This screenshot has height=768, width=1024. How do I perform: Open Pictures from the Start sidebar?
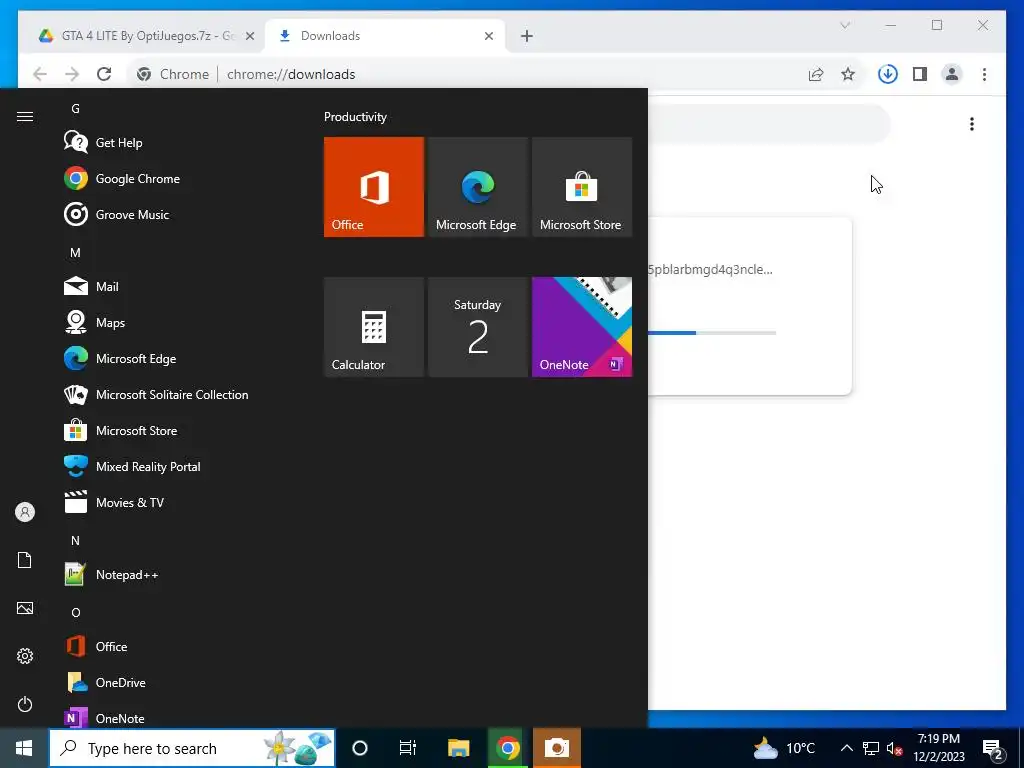[25, 608]
